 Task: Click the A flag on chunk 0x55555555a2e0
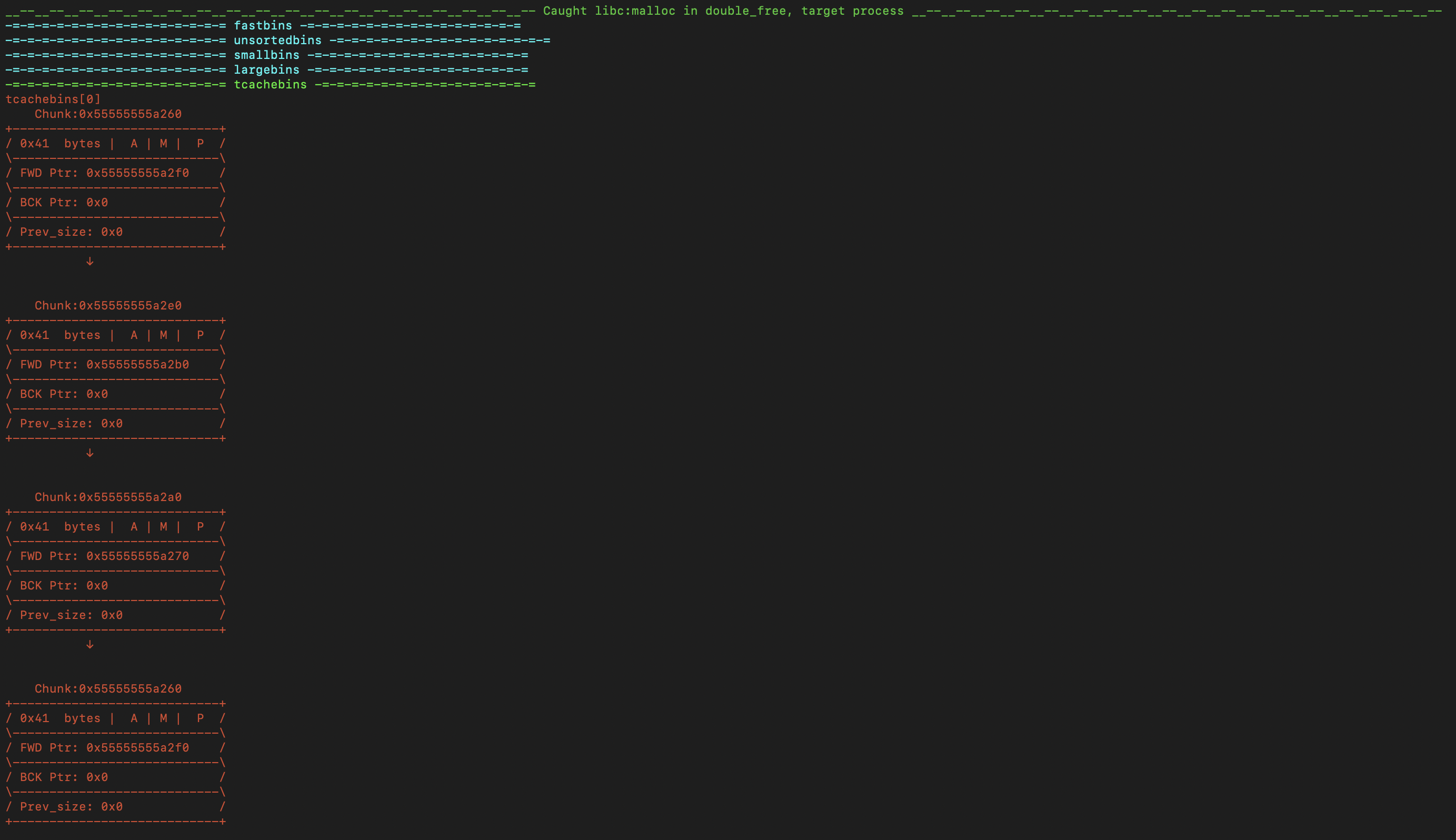click(133, 335)
